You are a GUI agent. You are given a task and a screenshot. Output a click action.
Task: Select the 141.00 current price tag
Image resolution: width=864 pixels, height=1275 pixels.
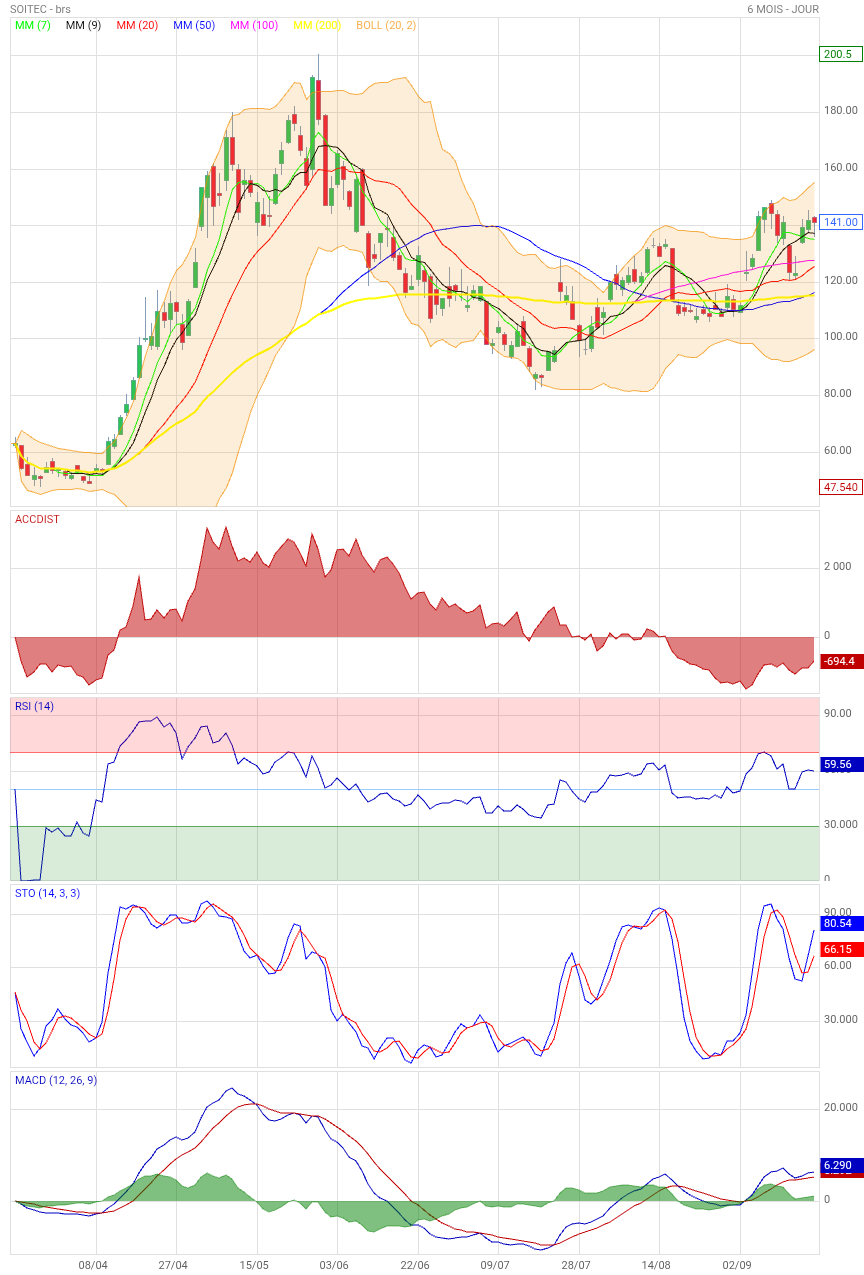tap(840, 222)
